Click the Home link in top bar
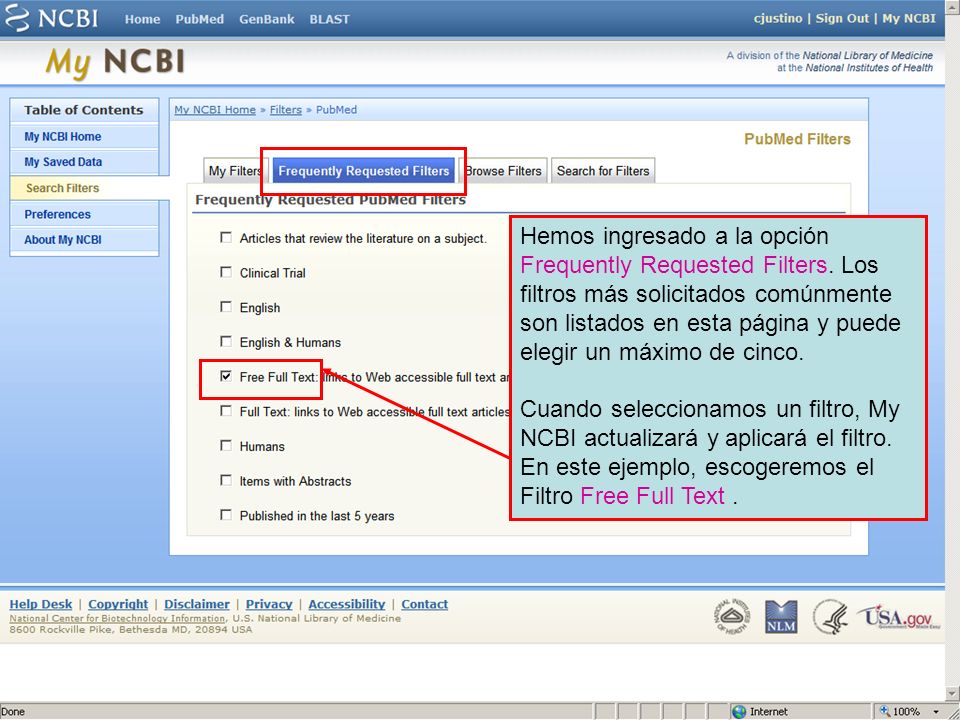This screenshot has height=720, width=960. [x=143, y=19]
